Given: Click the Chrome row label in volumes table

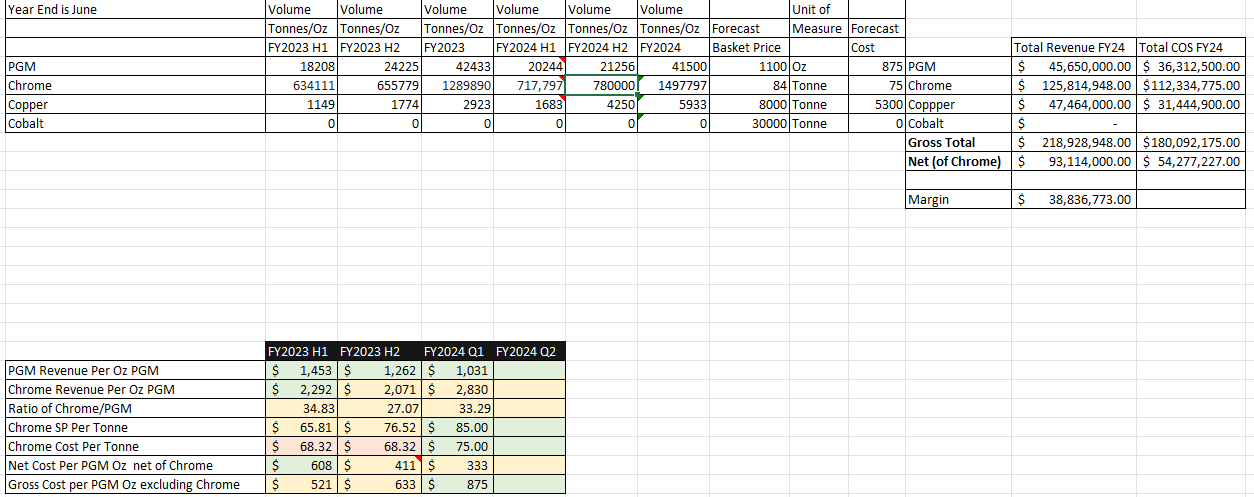Looking at the screenshot, I should pyautogui.click(x=135, y=86).
